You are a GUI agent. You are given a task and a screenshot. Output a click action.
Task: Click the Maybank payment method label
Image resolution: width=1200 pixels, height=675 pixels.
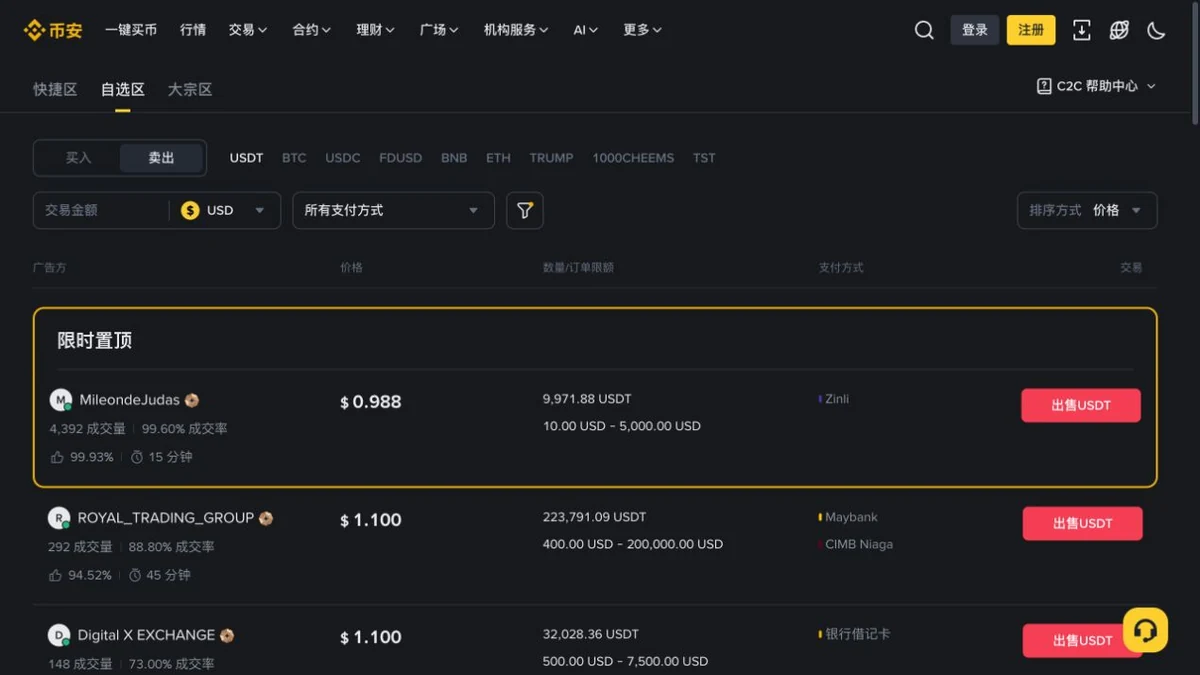coord(851,517)
